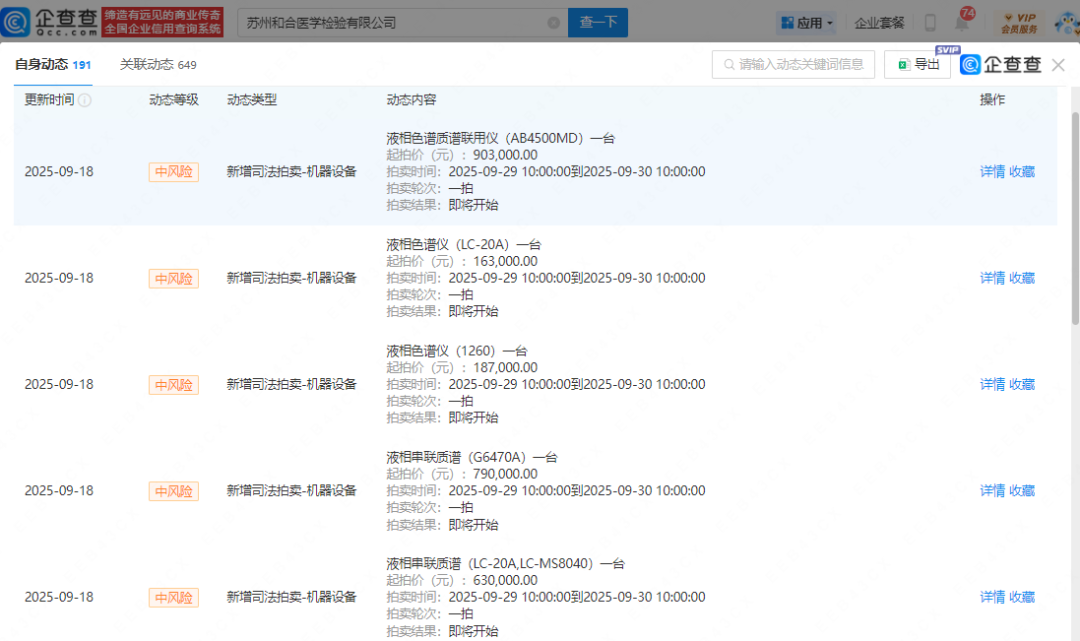
Task: Click 中风险 tag in G6470A row
Action: 174,491
